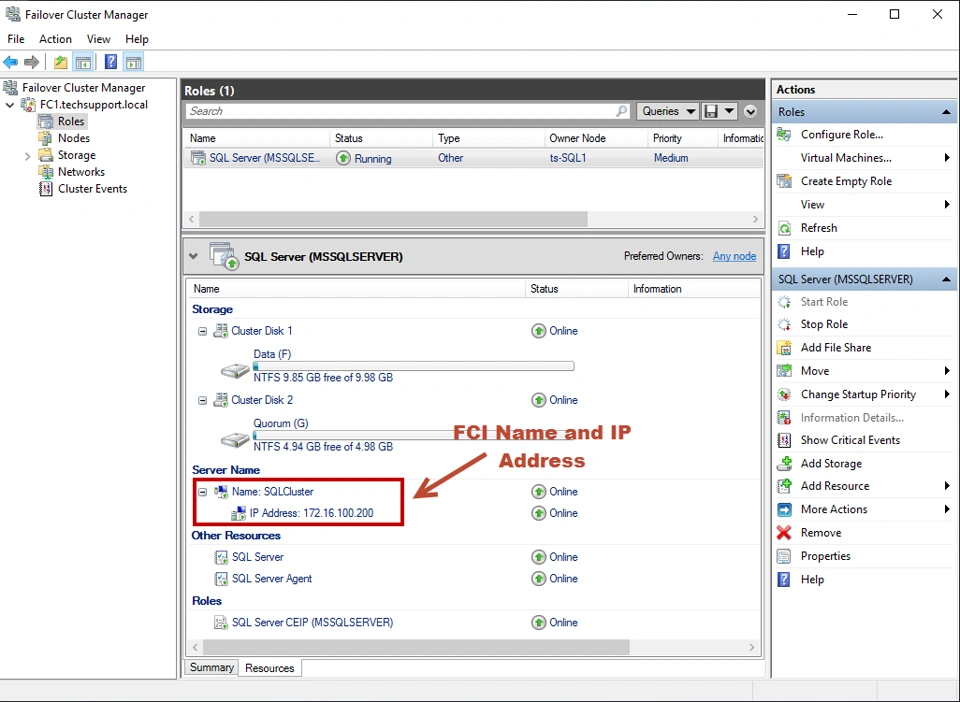This screenshot has width=960, height=702.
Task: Click the Create Empty Role icon
Action: 784,181
